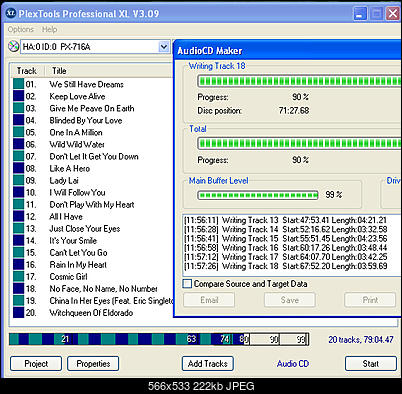Image resolution: width=402 pixels, height=394 pixels.
Task: Click the '20 tracks, 79:04.47' total label
Action: [361, 339]
